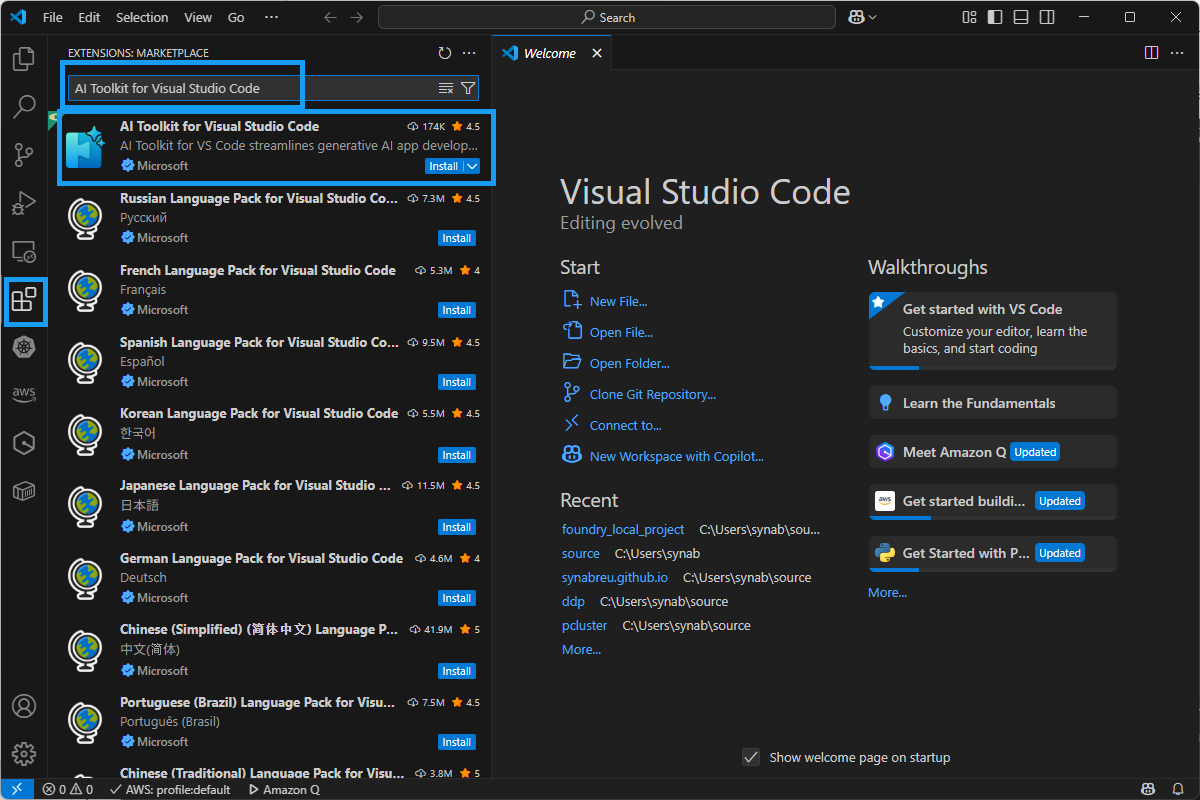Open the notifications bell in status bar
The image size is (1200, 800).
1176,789
